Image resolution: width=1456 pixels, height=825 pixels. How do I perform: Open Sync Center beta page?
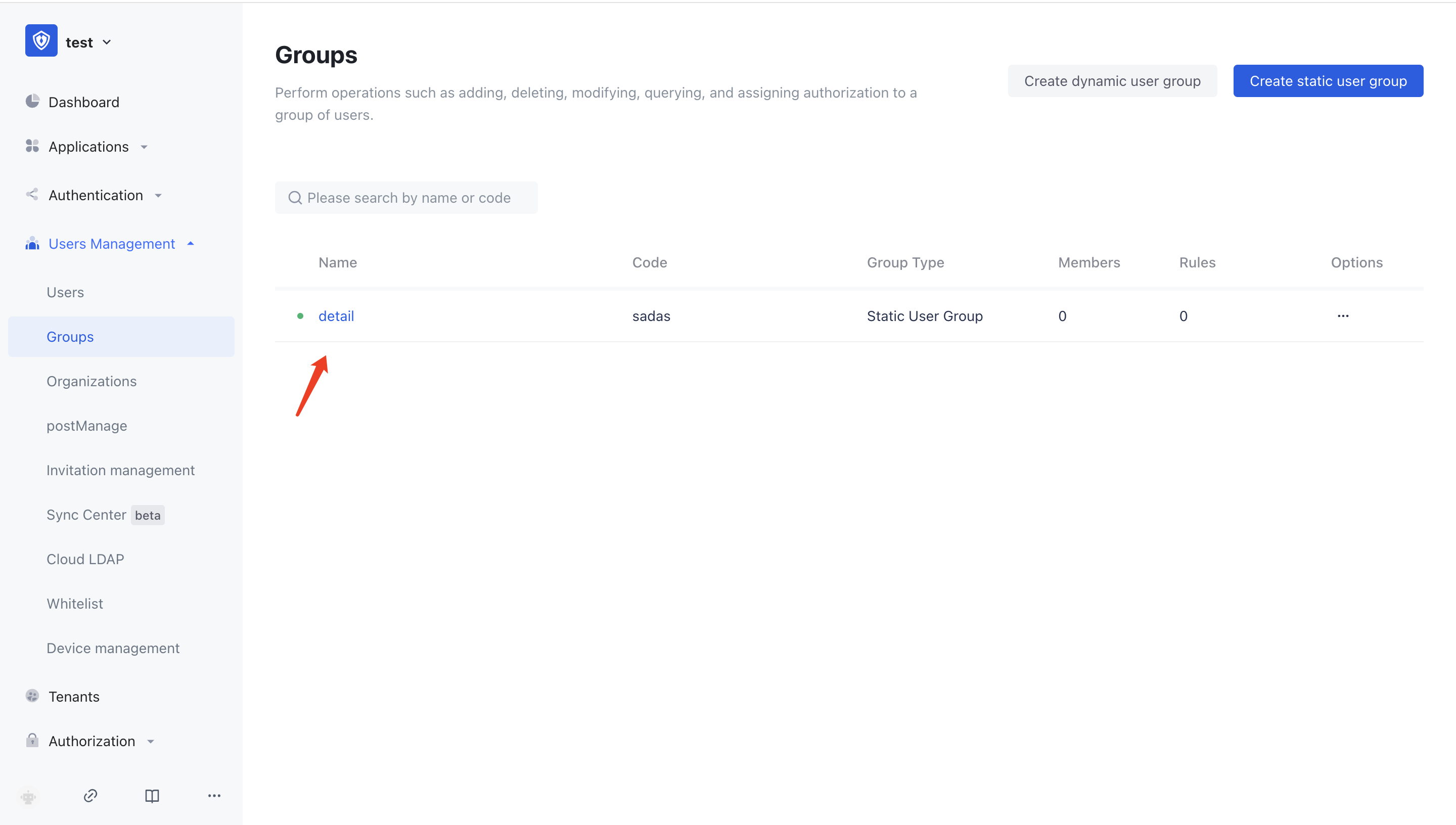point(86,515)
